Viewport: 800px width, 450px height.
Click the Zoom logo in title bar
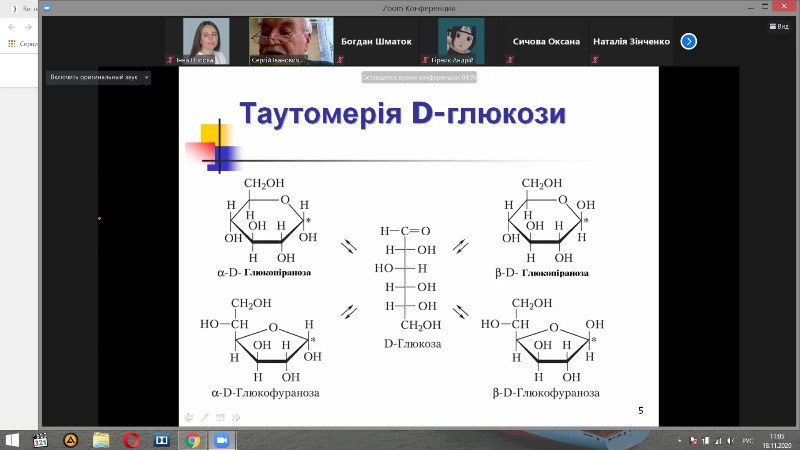click(47, 8)
